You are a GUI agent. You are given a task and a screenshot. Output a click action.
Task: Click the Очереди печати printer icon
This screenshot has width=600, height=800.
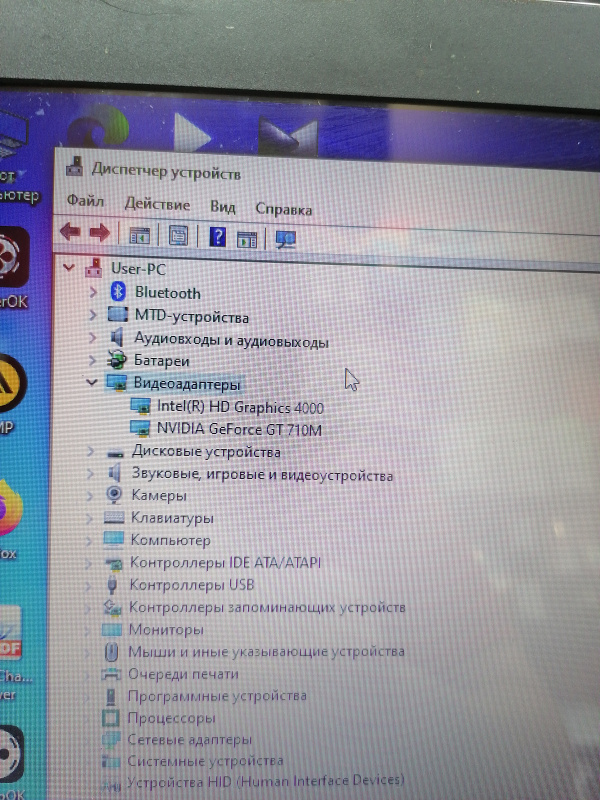(x=111, y=673)
